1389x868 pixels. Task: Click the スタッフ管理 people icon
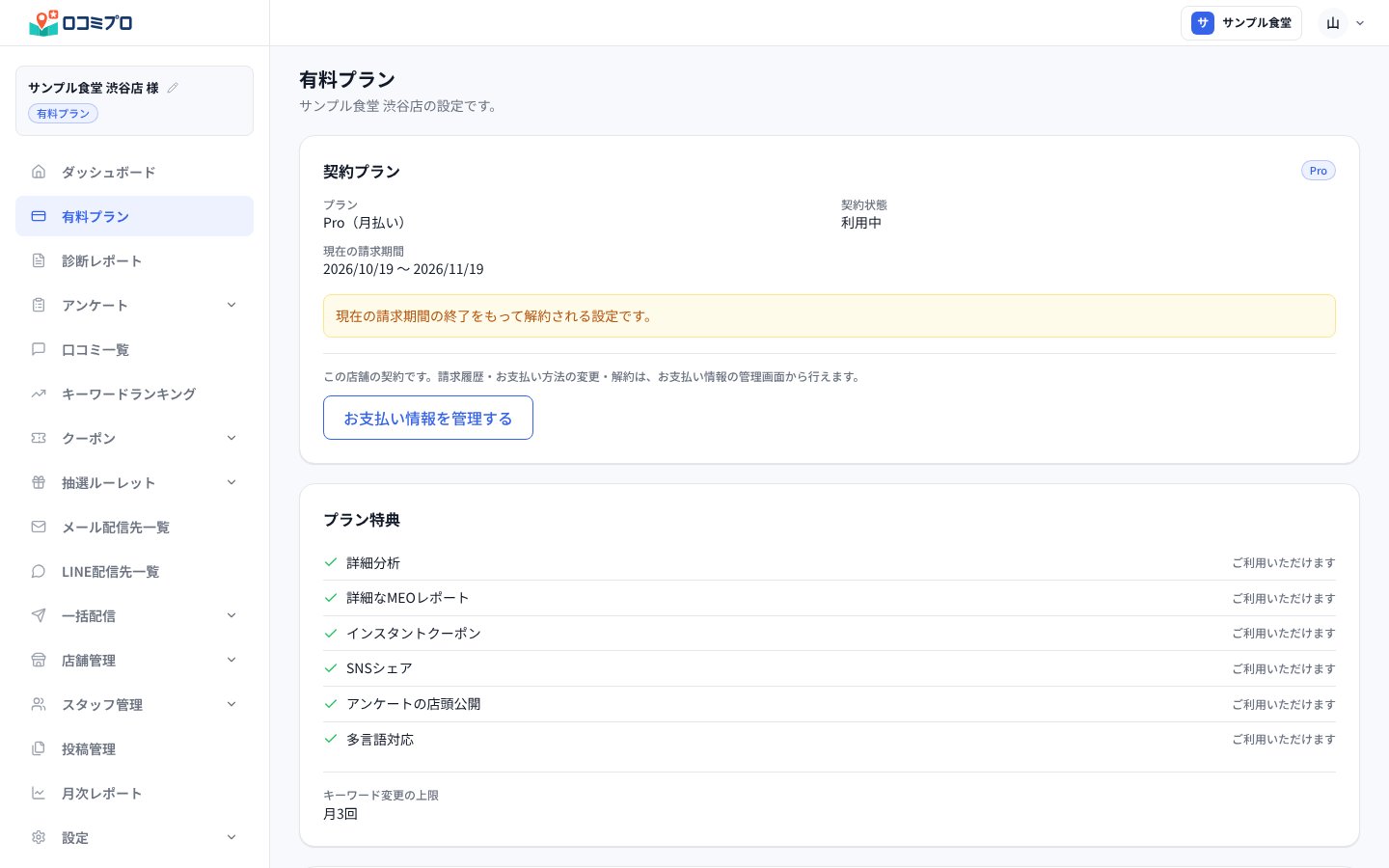coord(39,704)
